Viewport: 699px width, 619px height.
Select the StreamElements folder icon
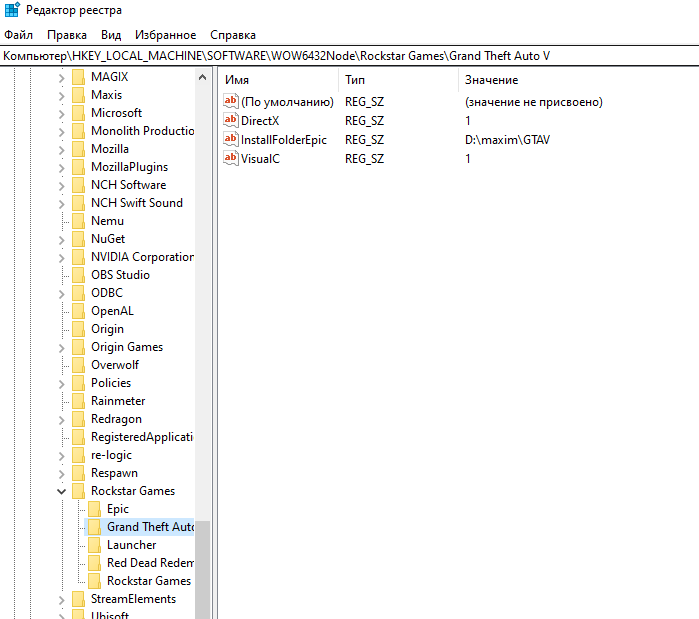click(x=78, y=599)
